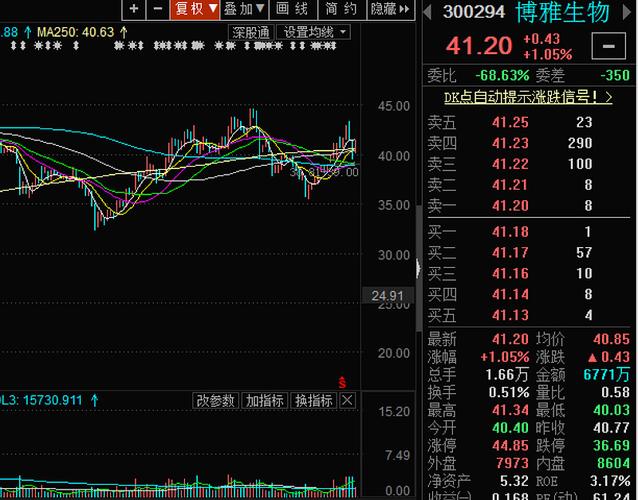Click 金额 value 6771万
The image size is (638, 500).
point(607,374)
